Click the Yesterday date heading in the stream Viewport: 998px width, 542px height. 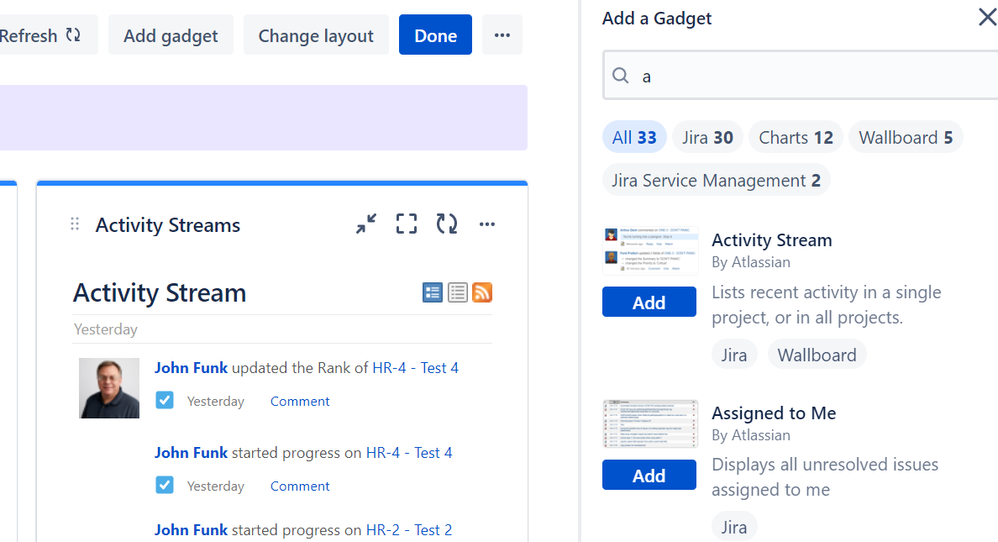coord(106,330)
